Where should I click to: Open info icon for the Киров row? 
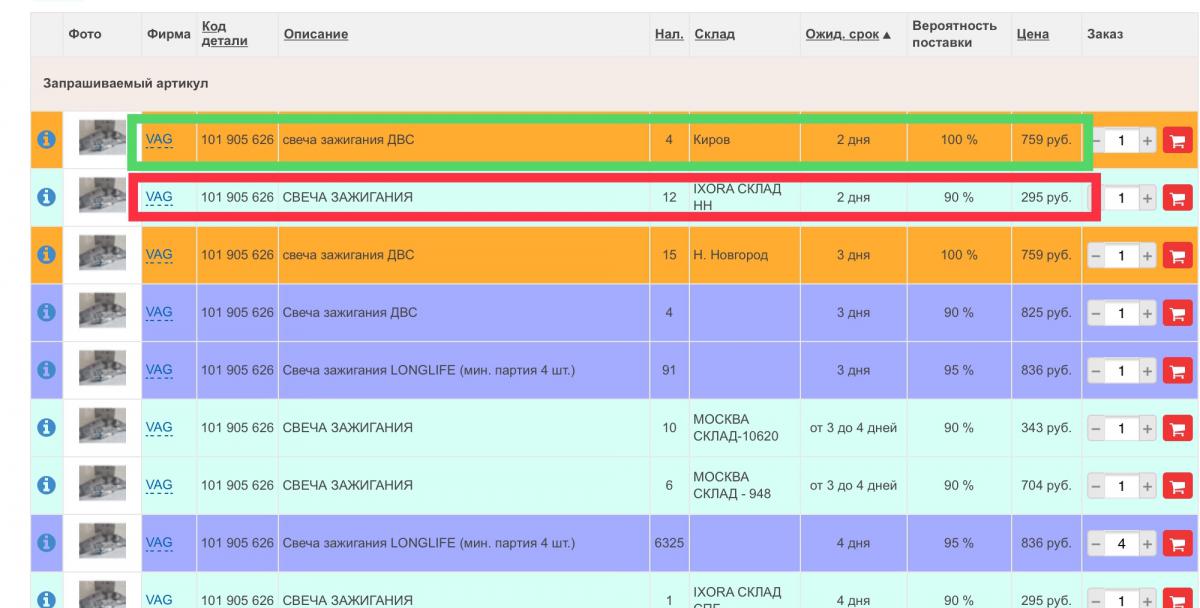[x=44, y=141]
